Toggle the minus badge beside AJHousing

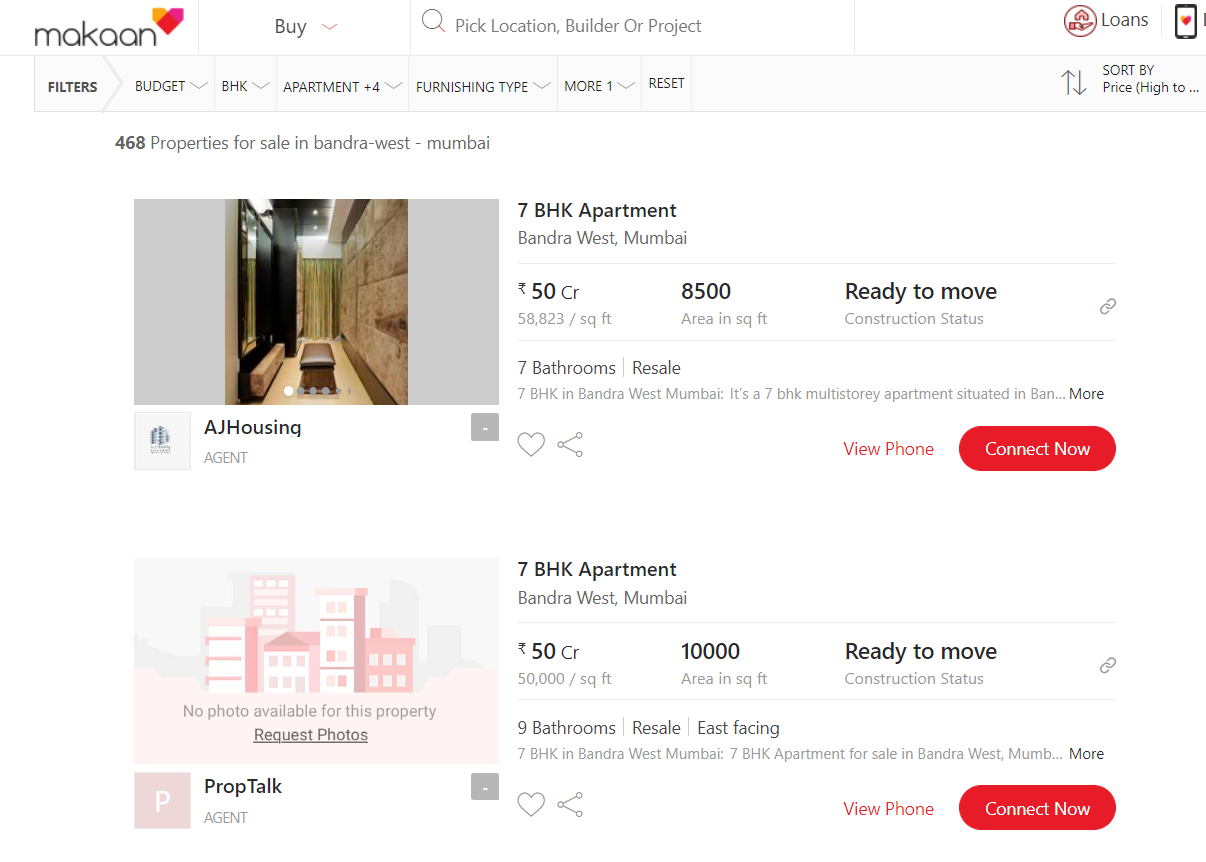tap(485, 428)
